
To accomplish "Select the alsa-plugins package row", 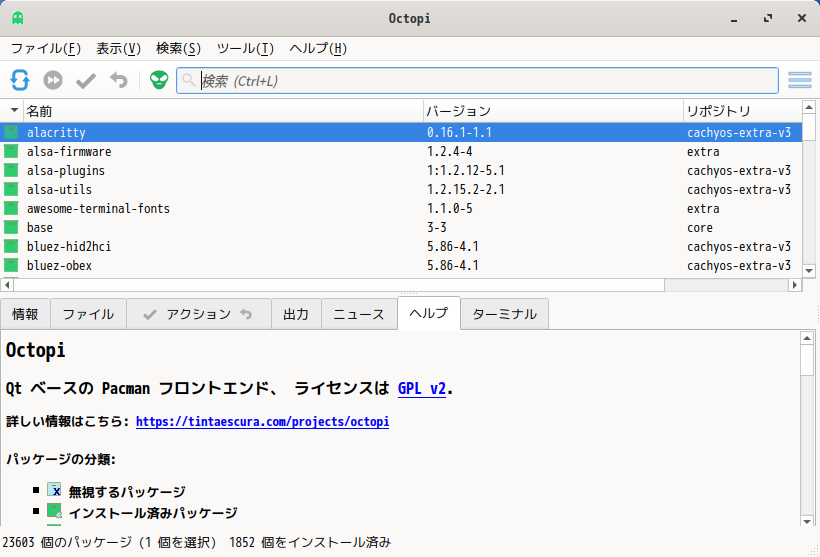I will (401, 170).
